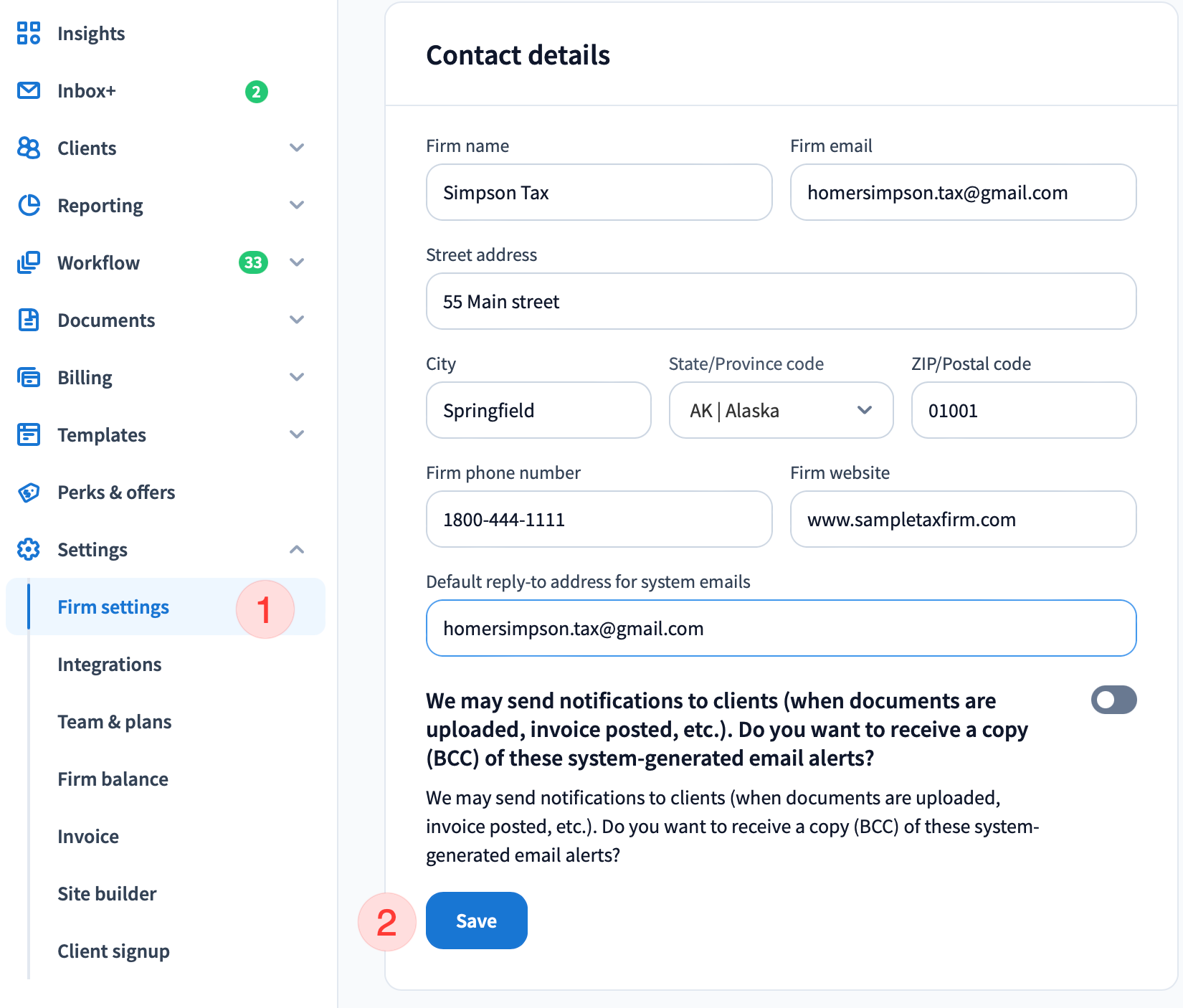This screenshot has height=1008, width=1183.
Task: Enable the BCC email alerts toggle
Action: point(1113,700)
